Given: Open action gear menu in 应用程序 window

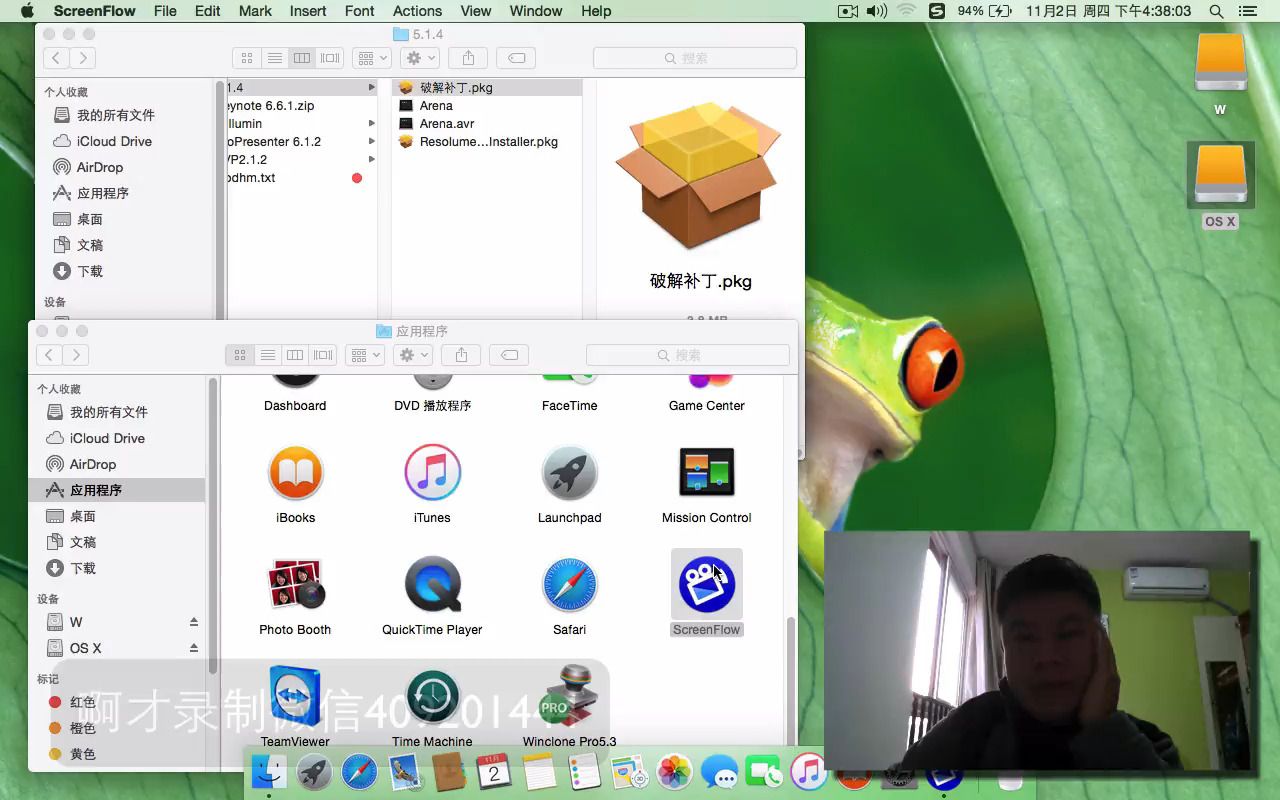Looking at the screenshot, I should pos(413,355).
